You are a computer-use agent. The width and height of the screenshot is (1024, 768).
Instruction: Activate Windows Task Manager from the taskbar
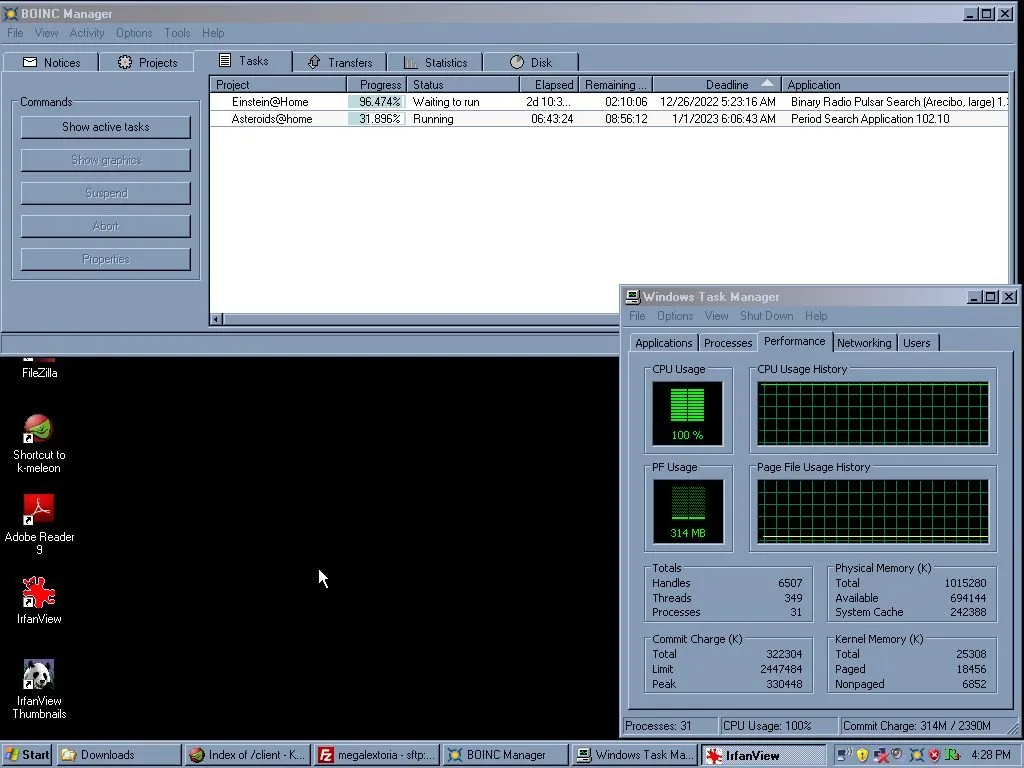[x=633, y=755]
